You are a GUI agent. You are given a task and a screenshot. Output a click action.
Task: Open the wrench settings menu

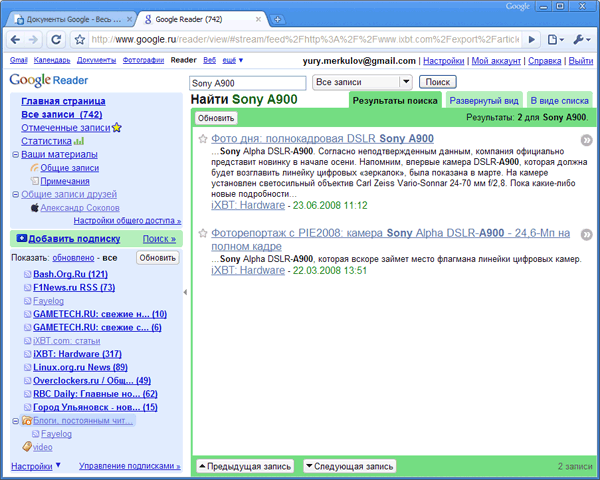coord(582,39)
